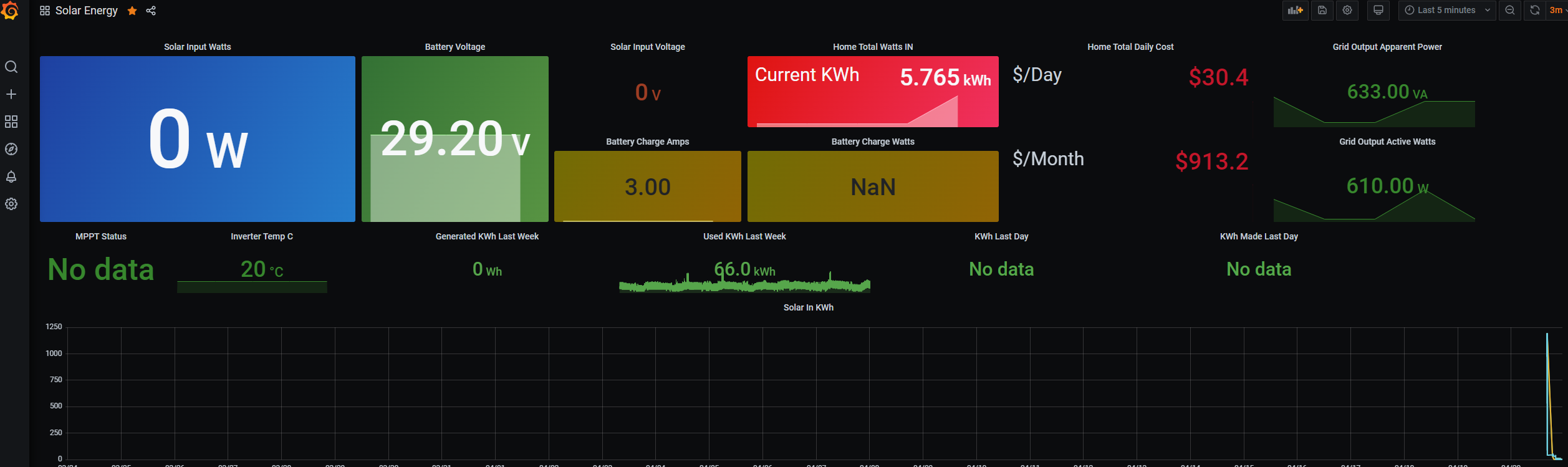Open the Last 5 minutes time picker
This screenshot has width=1568, height=467.
(1446, 10)
